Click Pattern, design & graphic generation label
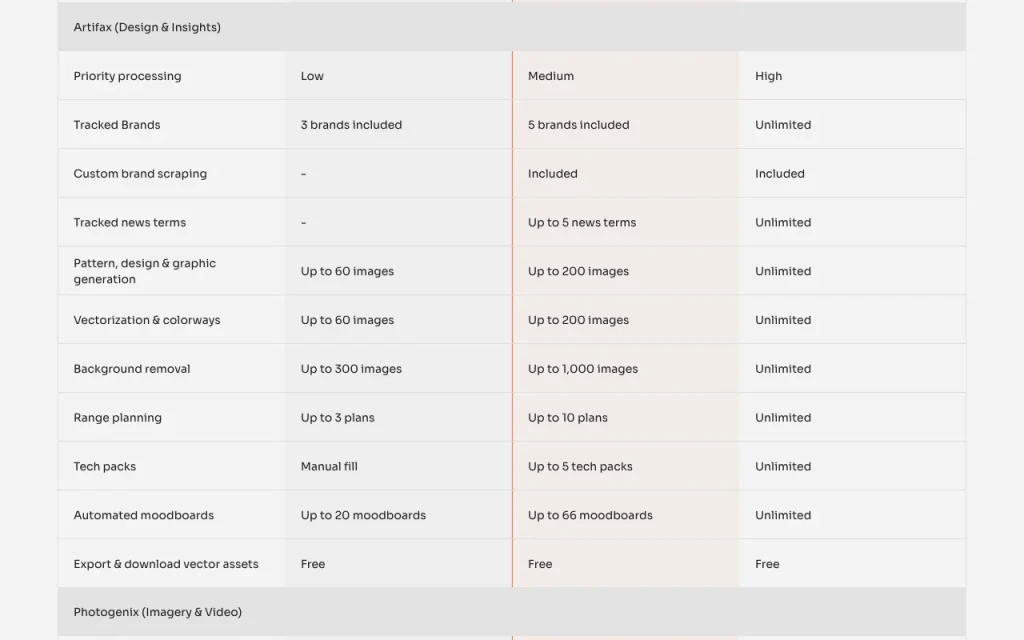Viewport: 1024px width, 640px height. tap(144, 271)
